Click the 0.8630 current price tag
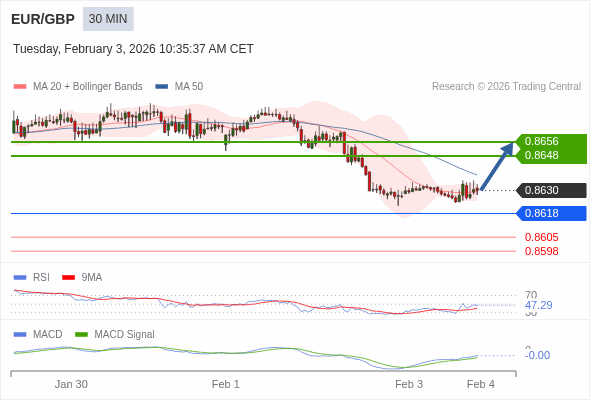The height and width of the screenshot is (400, 590). click(552, 190)
